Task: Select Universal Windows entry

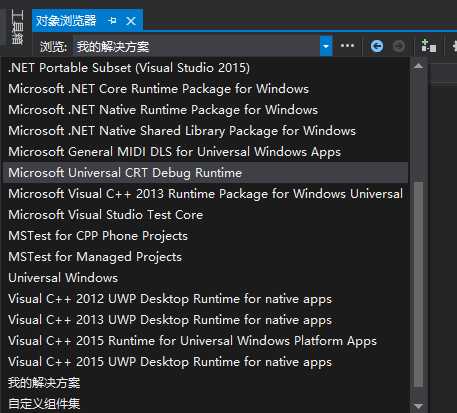Action: pos(205,278)
